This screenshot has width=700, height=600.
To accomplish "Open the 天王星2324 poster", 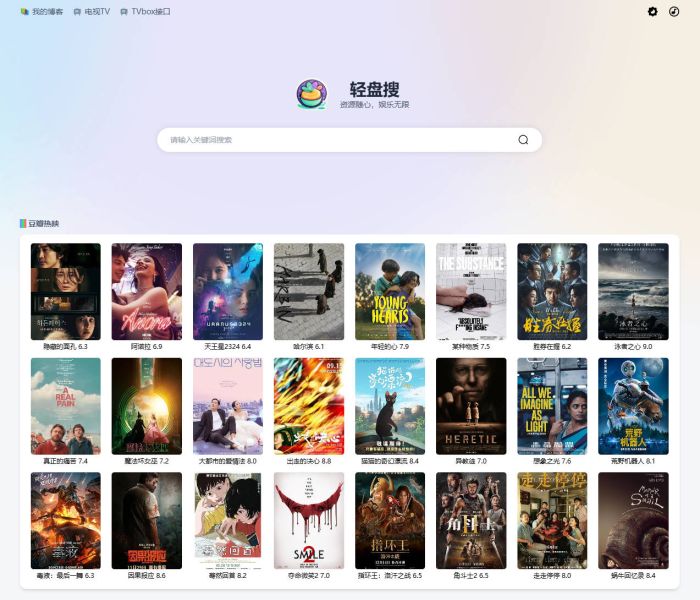I will tap(228, 292).
